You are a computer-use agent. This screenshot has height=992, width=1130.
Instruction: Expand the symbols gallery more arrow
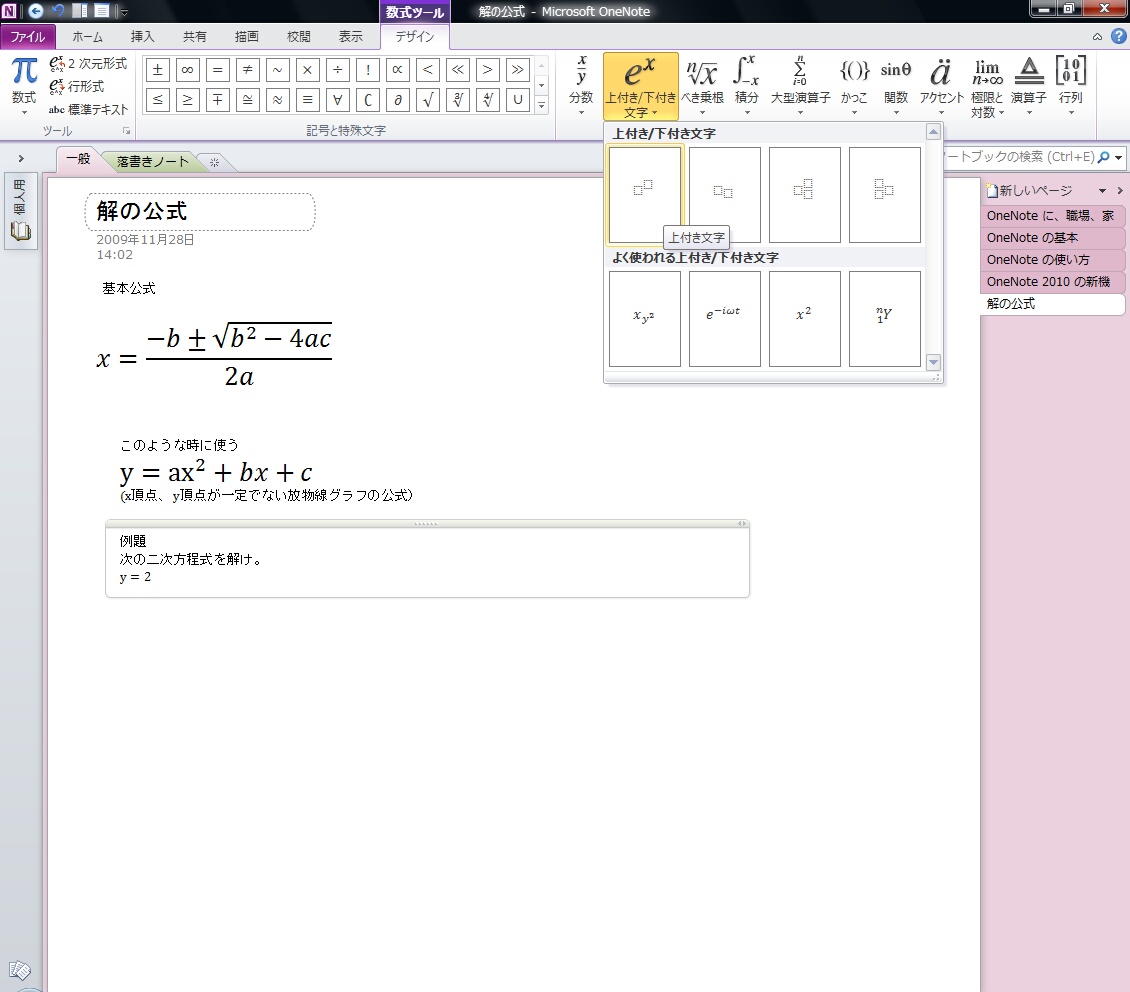(x=541, y=105)
